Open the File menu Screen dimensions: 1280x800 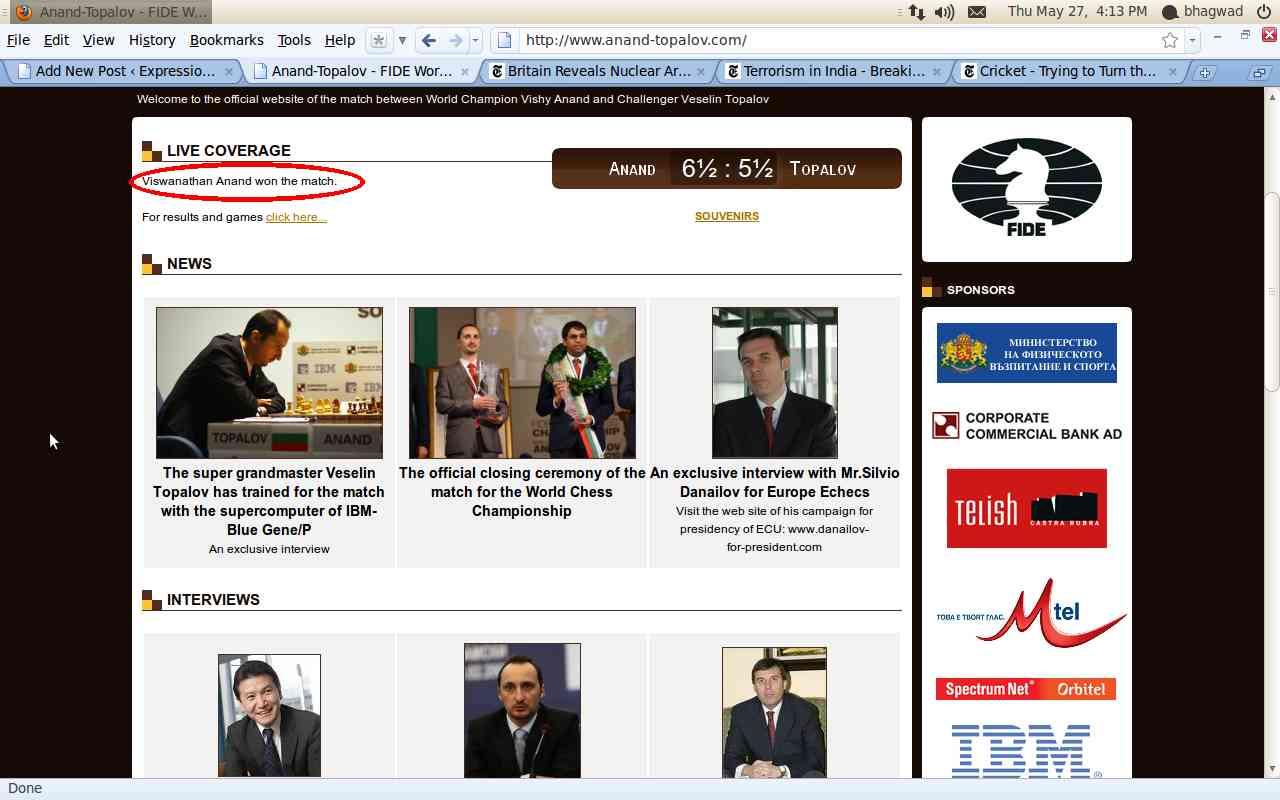(18, 40)
